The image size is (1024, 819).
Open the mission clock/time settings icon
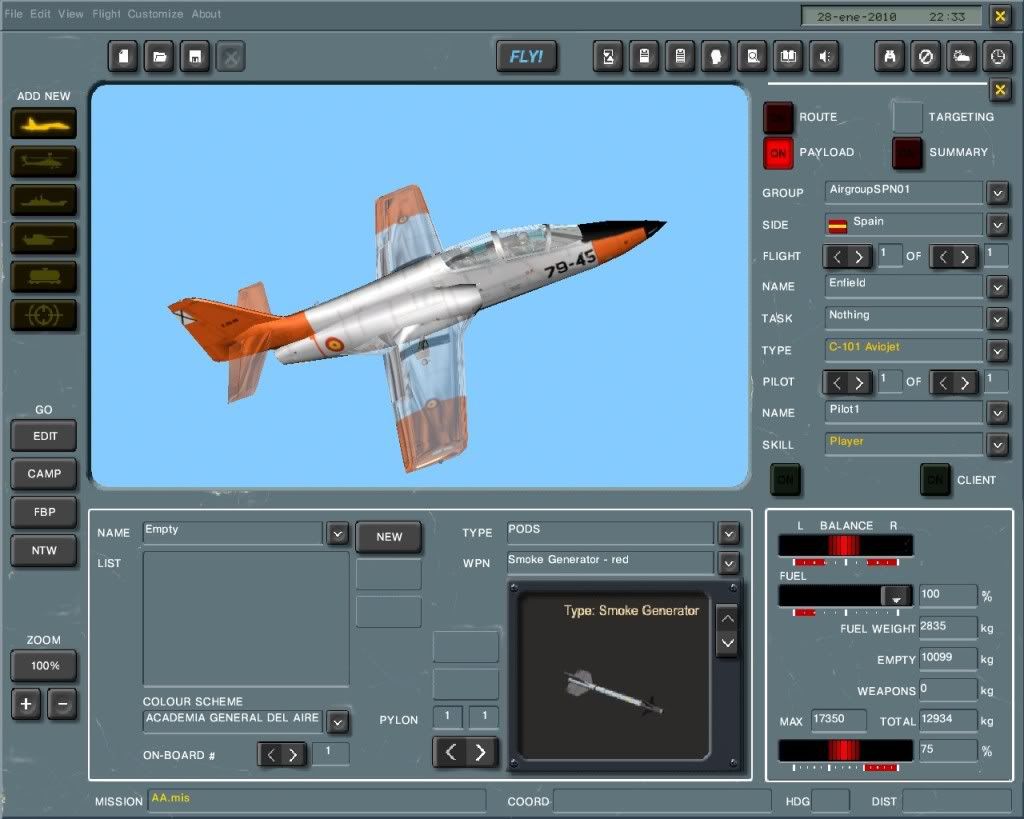pyautogui.click(x=997, y=57)
